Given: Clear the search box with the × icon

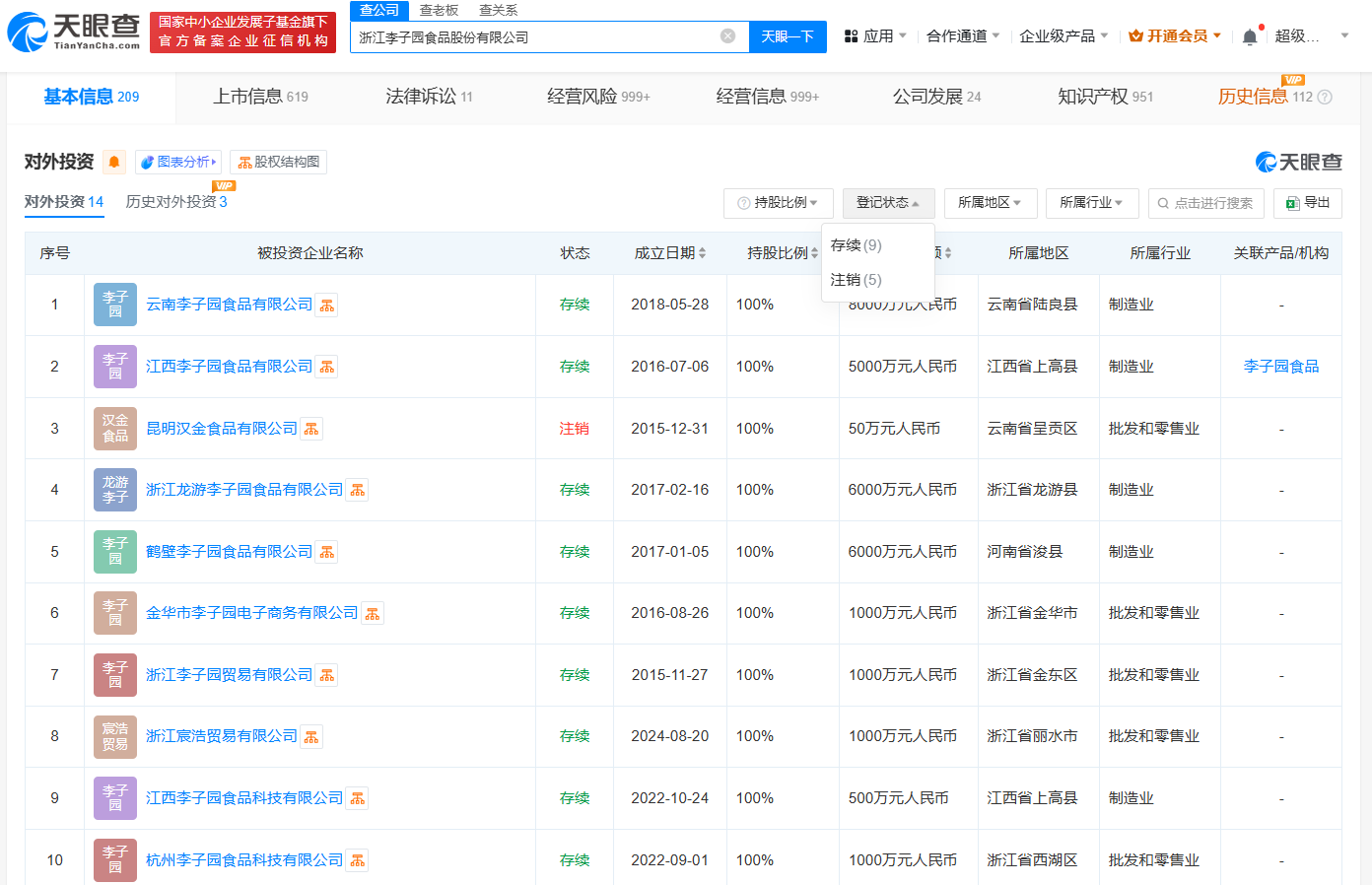Looking at the screenshot, I should 728,36.
